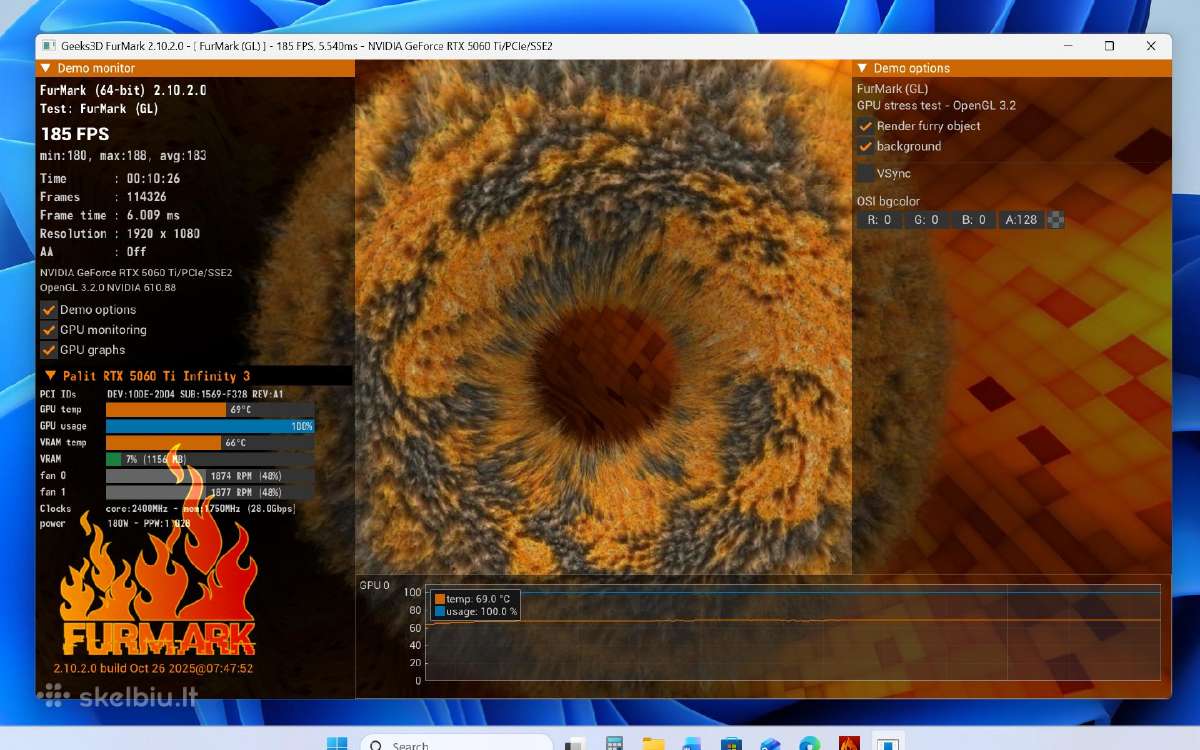Open File Explorer from the taskbar
This screenshot has width=1200, height=750.
653,744
